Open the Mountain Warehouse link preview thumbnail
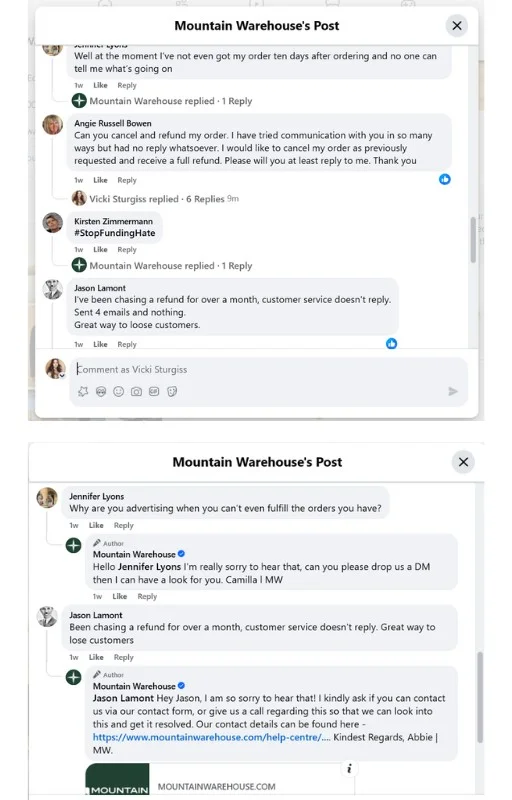This screenshot has height=800, width=512. coord(117,779)
